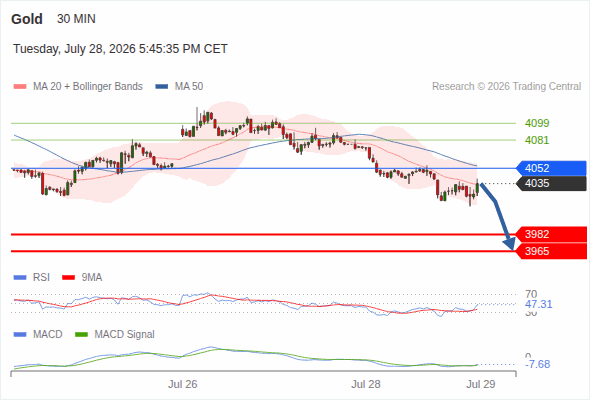590x400 pixels.
Task: Click the RSI value 47.31 label
Action: point(539,304)
